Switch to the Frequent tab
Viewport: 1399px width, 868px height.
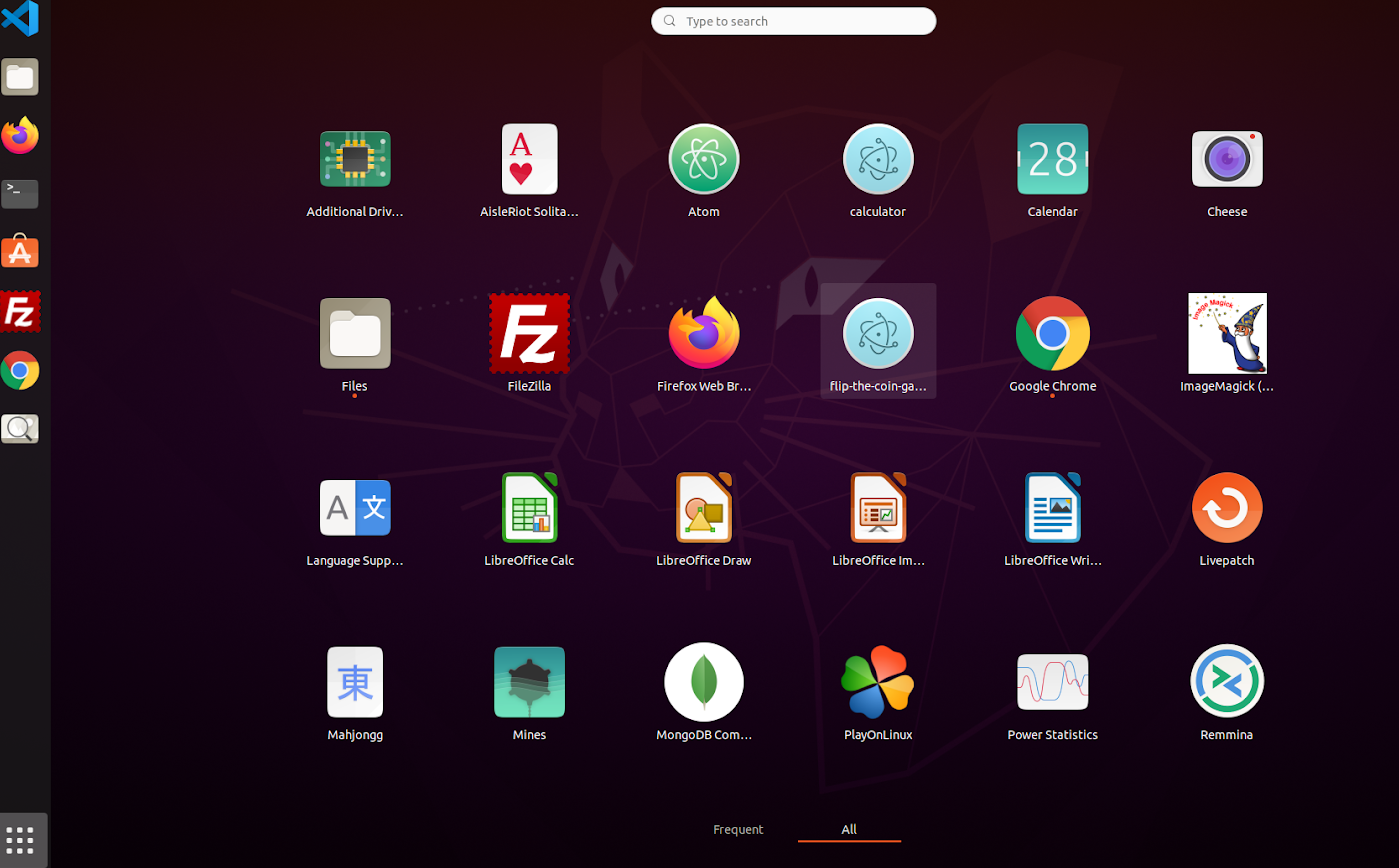pos(738,829)
